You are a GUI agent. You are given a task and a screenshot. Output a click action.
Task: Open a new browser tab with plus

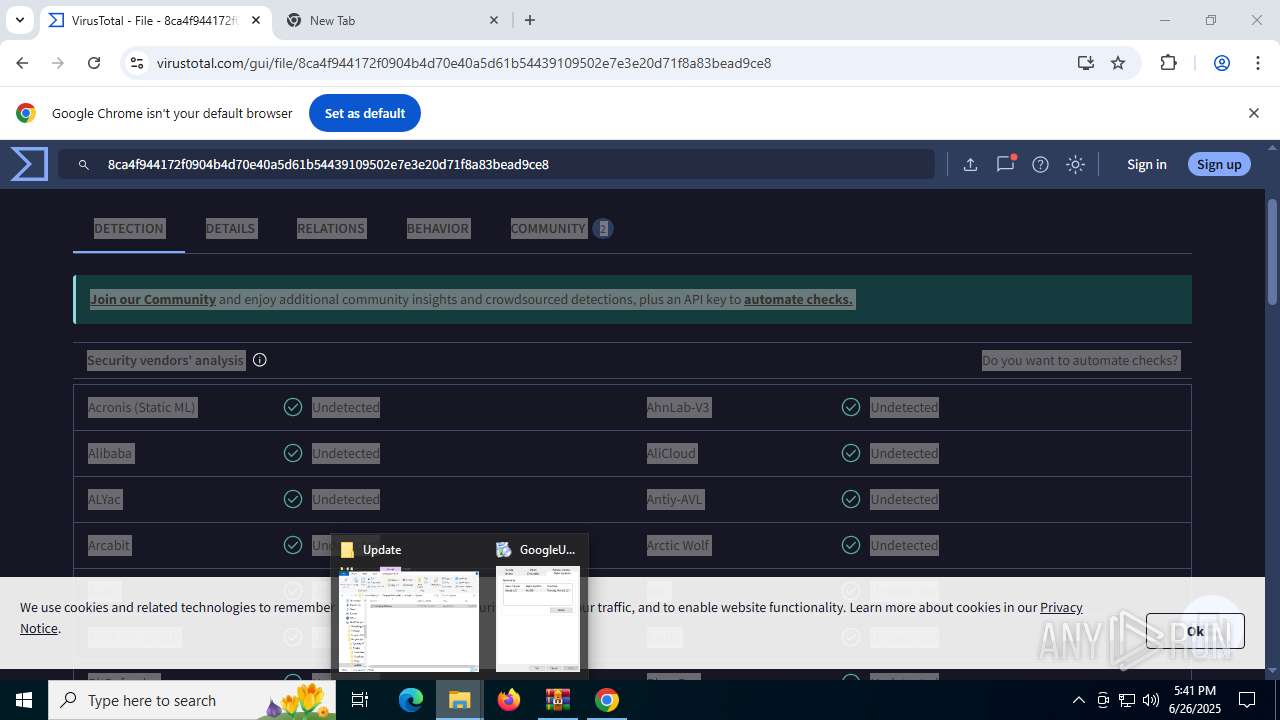pos(530,20)
